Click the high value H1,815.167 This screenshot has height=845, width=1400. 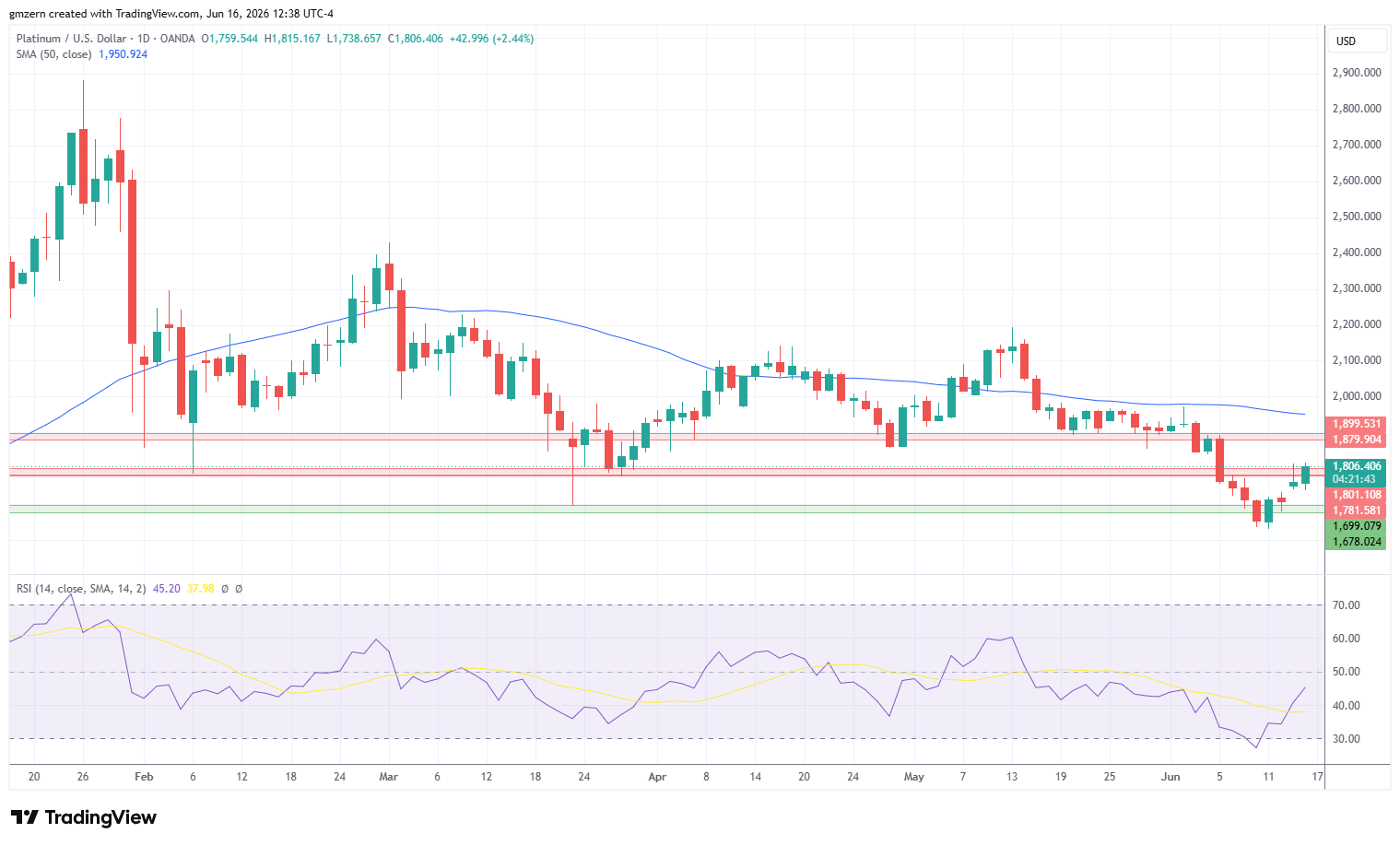coord(292,39)
